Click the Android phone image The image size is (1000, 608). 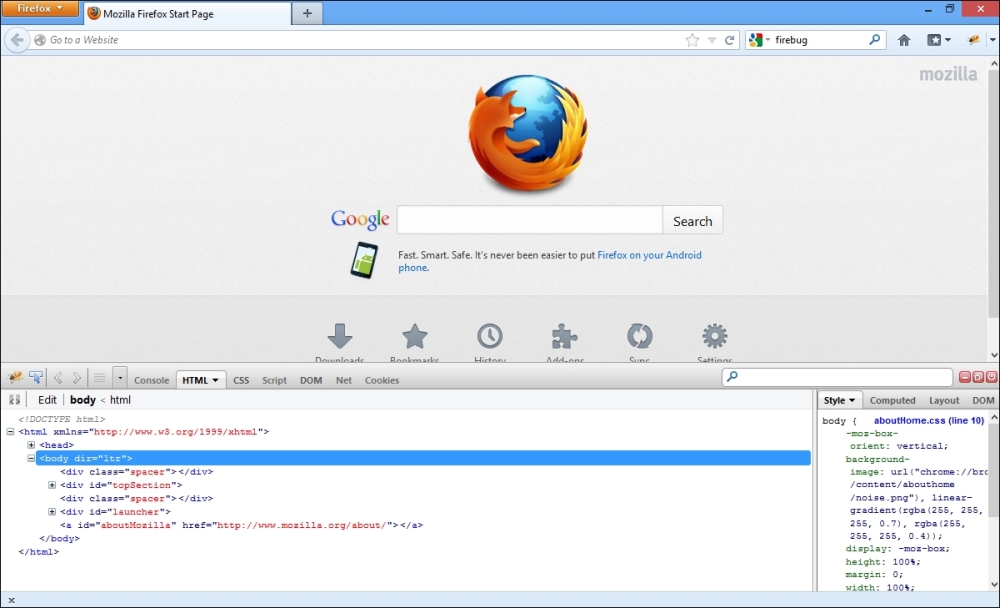pos(364,260)
